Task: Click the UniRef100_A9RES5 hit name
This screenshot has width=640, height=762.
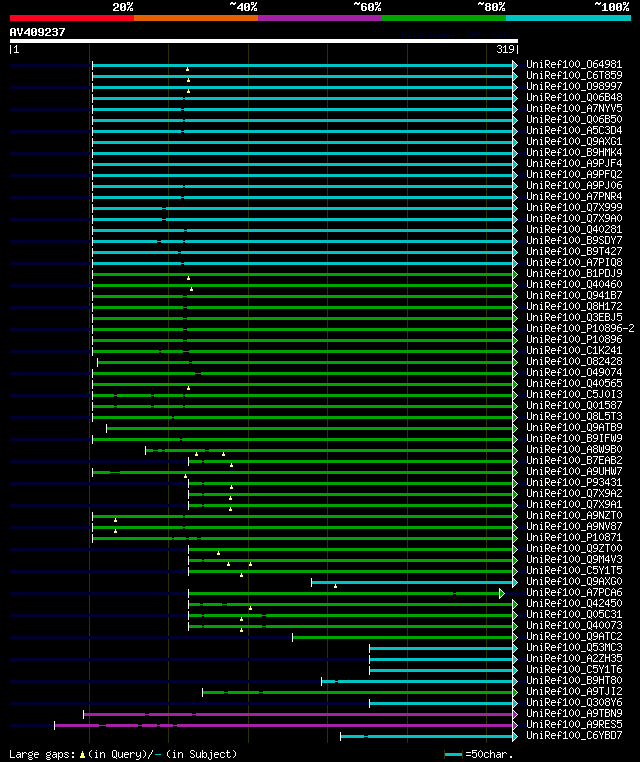Action: pyautogui.click(x=574, y=725)
